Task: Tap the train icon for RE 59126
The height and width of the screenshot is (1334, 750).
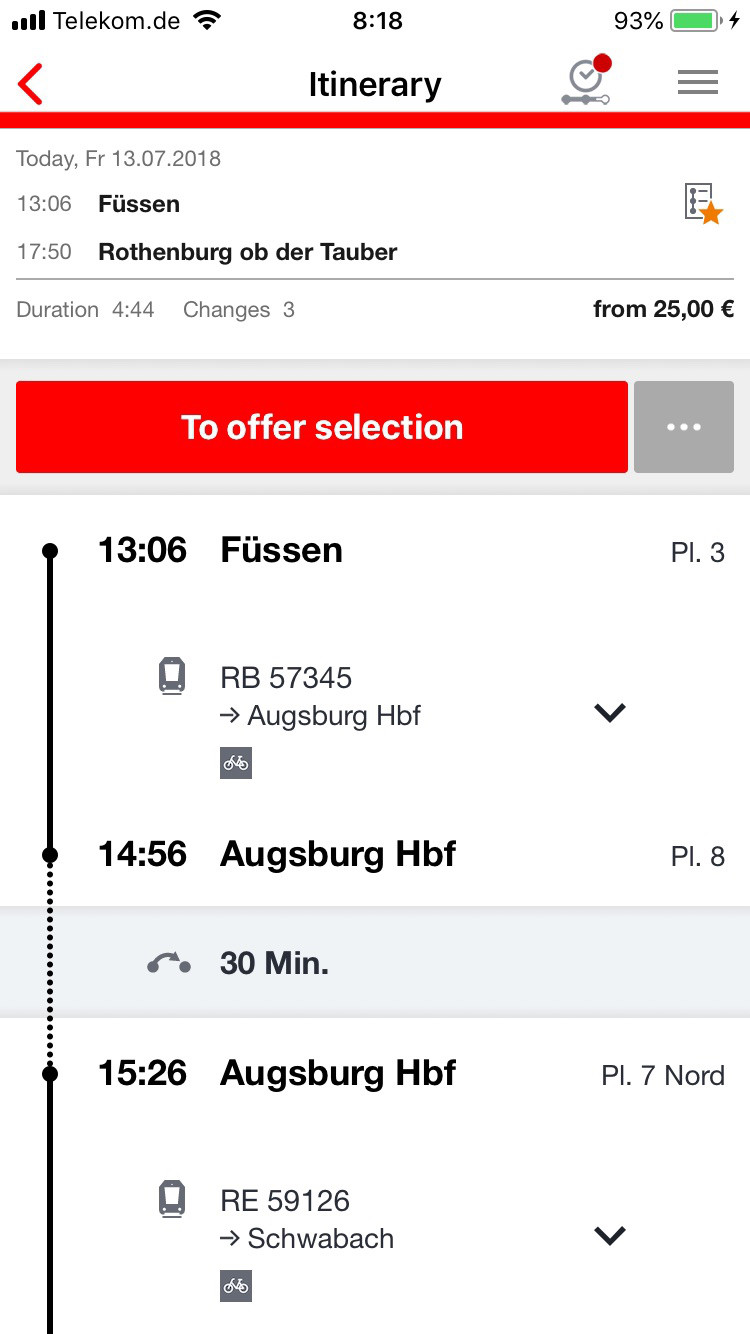Action: point(172,1199)
